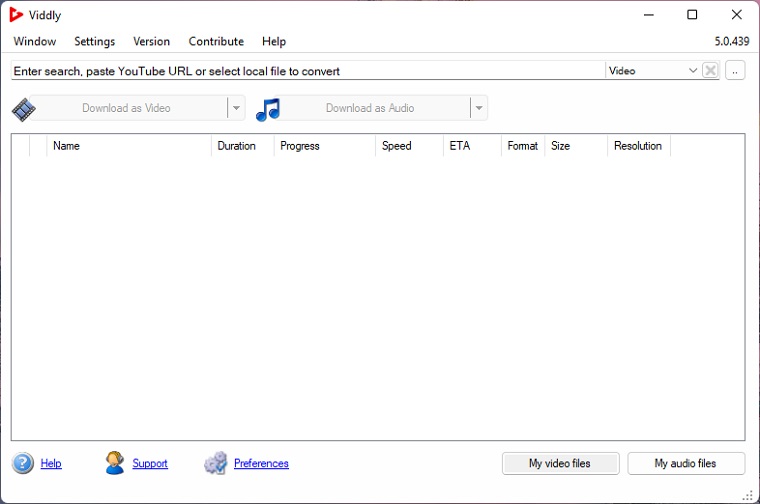Click the ETA column header
This screenshot has height=504, width=760.
(x=472, y=145)
